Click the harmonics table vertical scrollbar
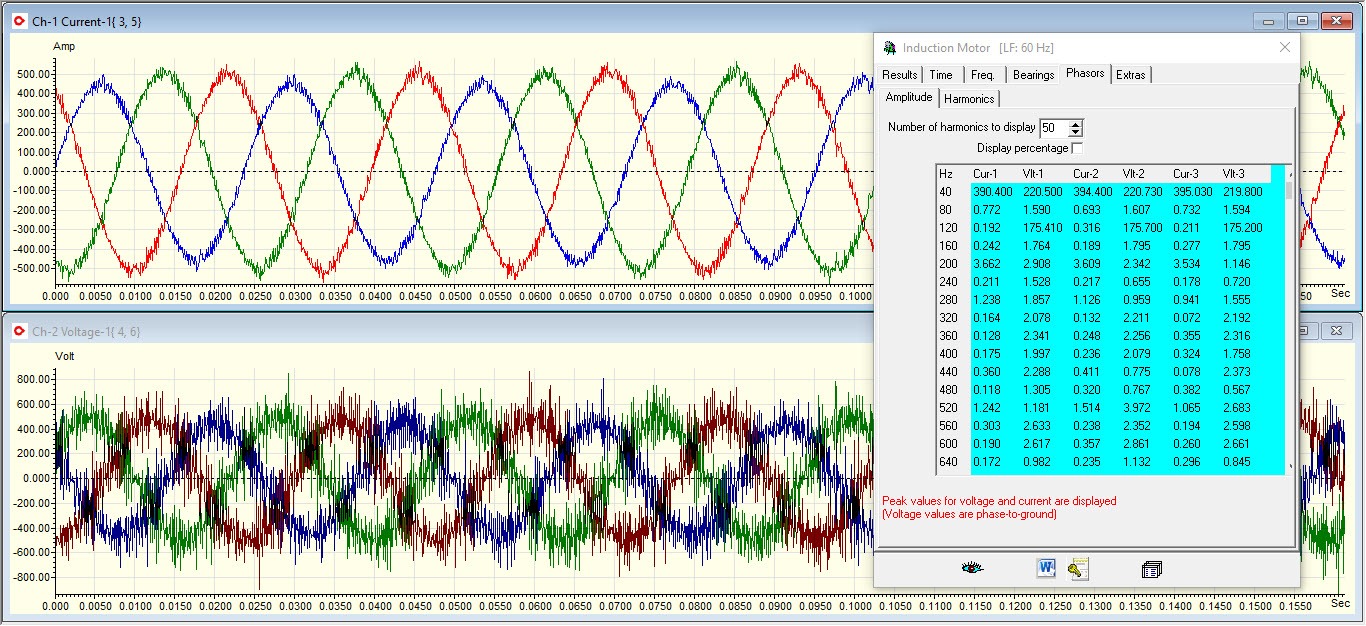1366x626 pixels. pyautogui.click(x=1288, y=320)
